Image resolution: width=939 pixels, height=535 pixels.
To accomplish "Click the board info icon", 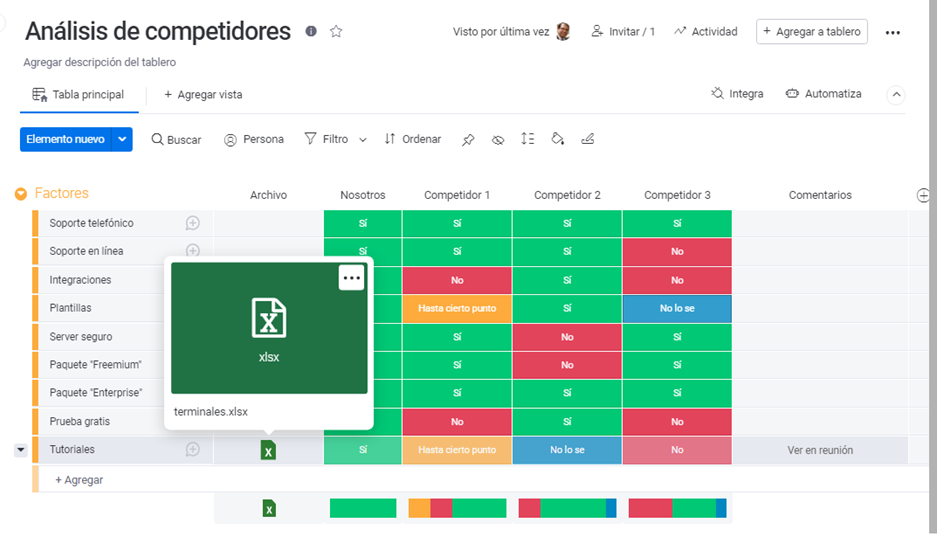I will [x=311, y=32].
